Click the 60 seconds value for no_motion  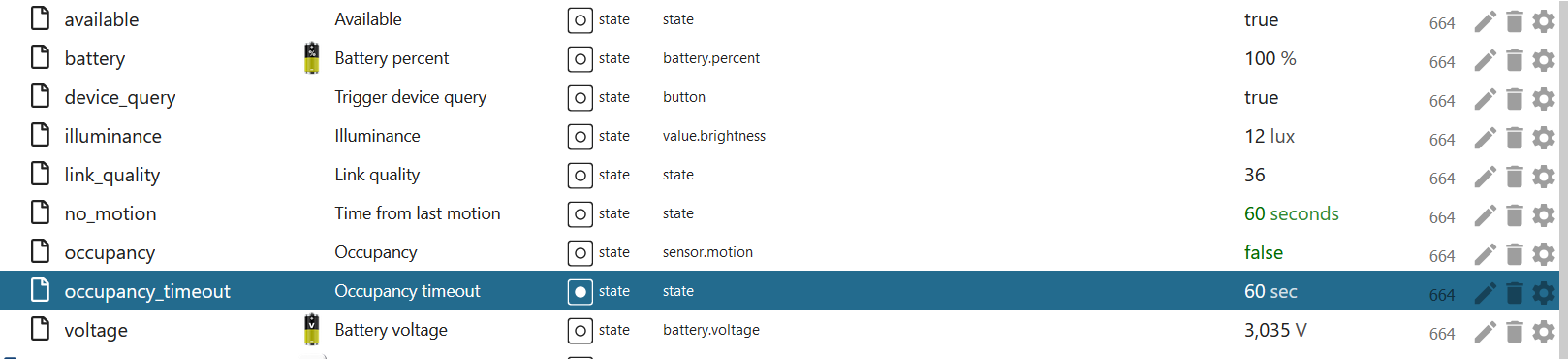(1291, 213)
